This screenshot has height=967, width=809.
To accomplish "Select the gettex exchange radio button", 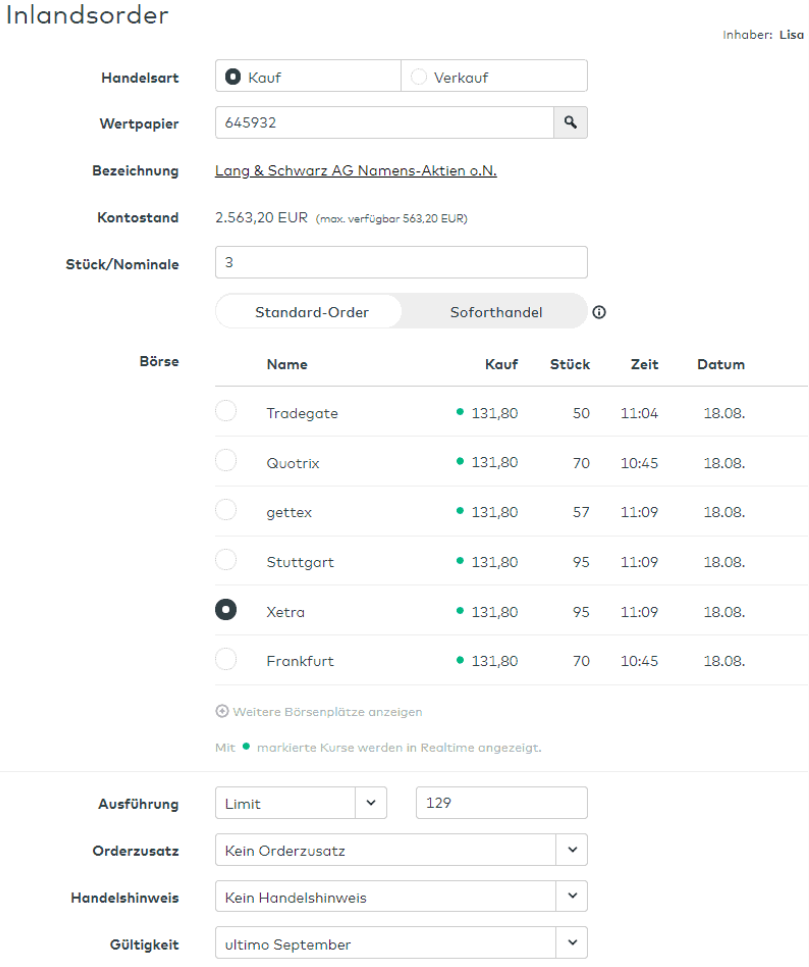I will [226, 510].
